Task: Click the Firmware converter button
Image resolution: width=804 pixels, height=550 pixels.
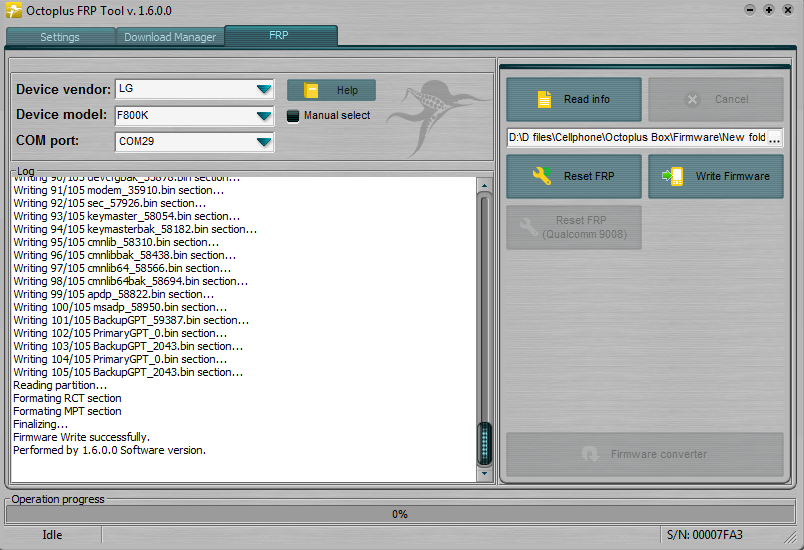Action: 645,454
